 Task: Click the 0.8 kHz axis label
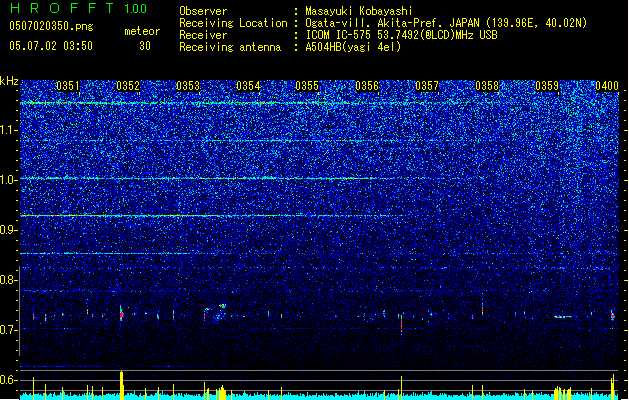9,280
